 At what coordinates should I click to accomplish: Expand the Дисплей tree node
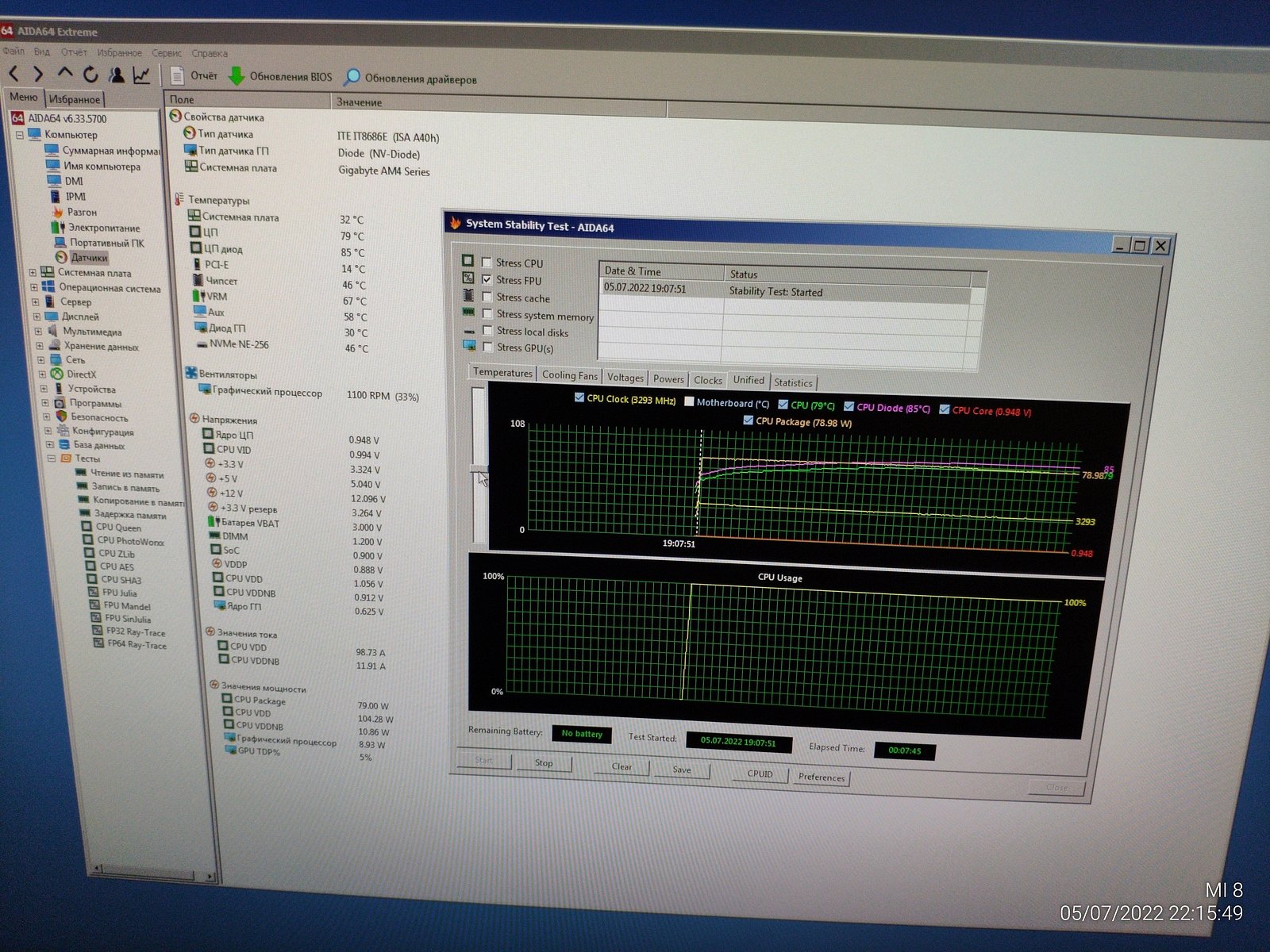[37, 317]
